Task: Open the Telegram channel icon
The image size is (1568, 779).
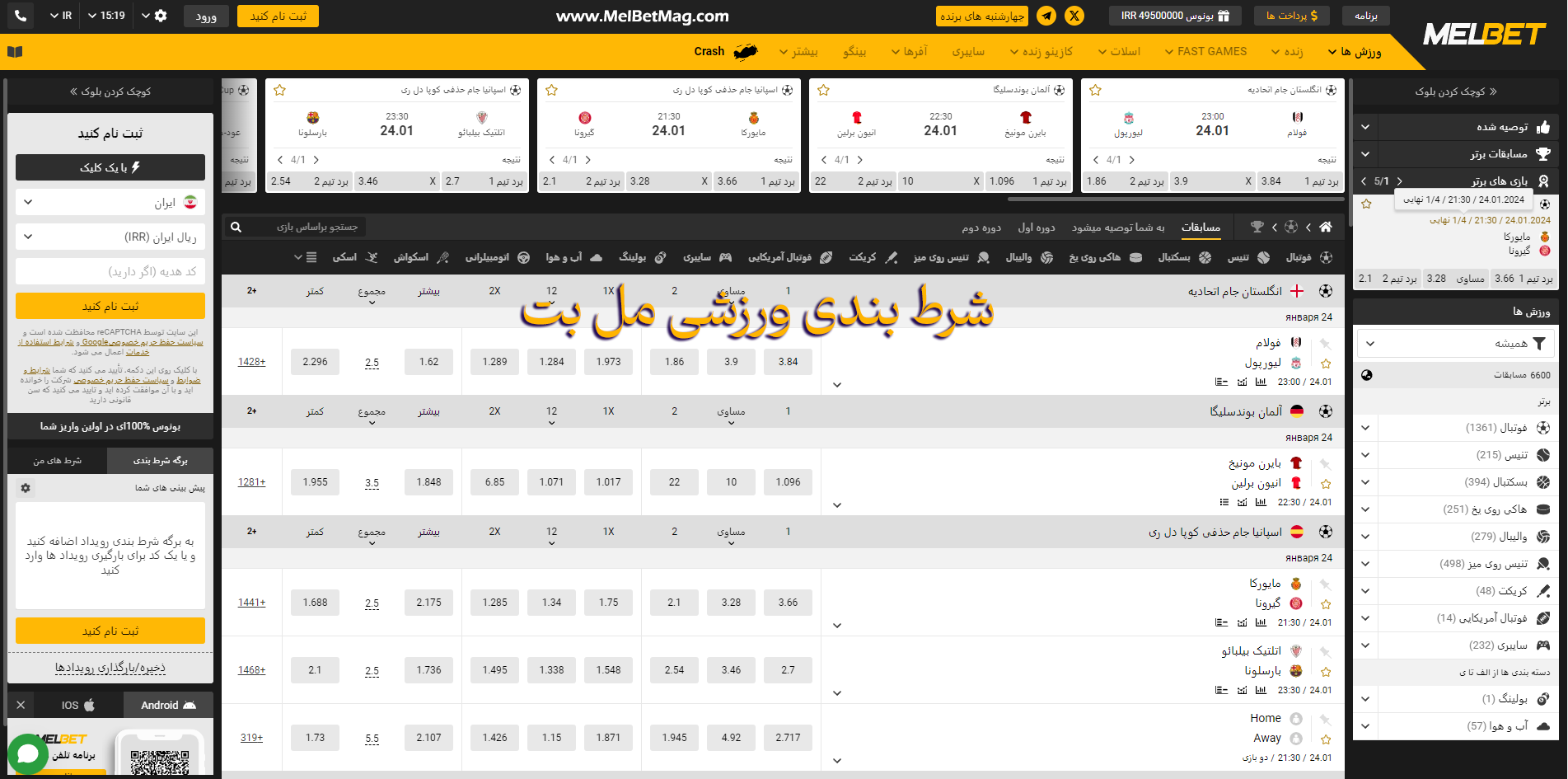Action: (1046, 16)
